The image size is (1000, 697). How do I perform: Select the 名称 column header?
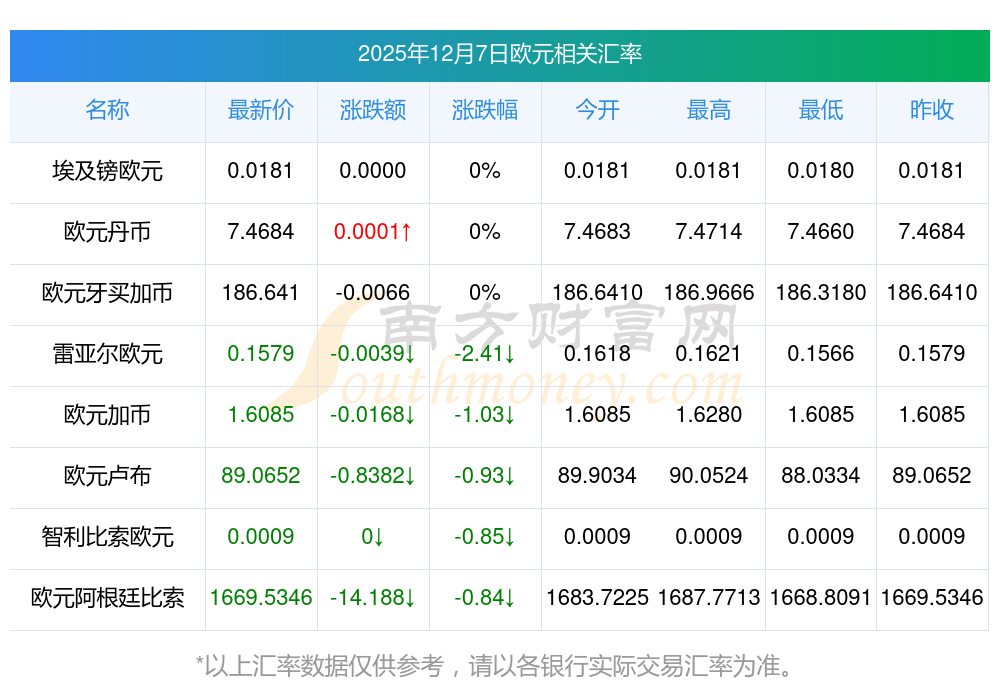pos(107,110)
